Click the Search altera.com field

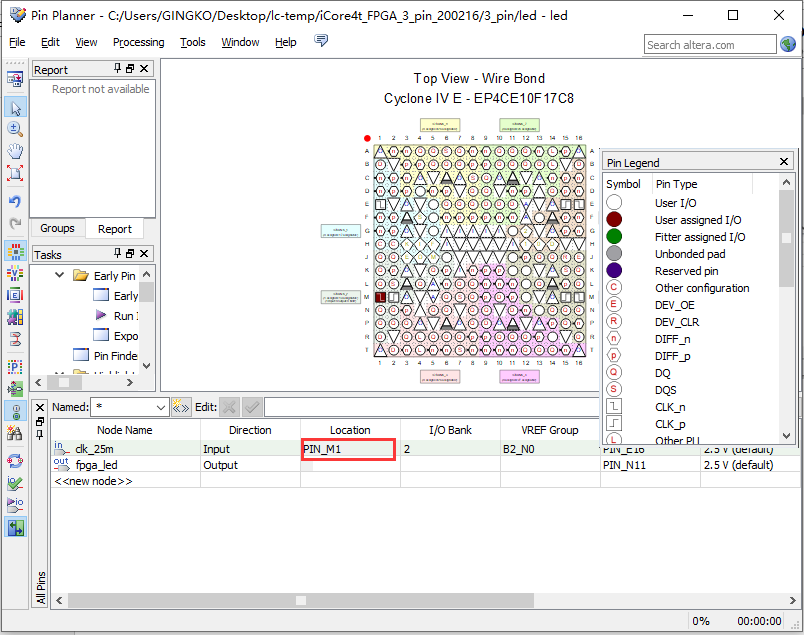click(x=709, y=44)
